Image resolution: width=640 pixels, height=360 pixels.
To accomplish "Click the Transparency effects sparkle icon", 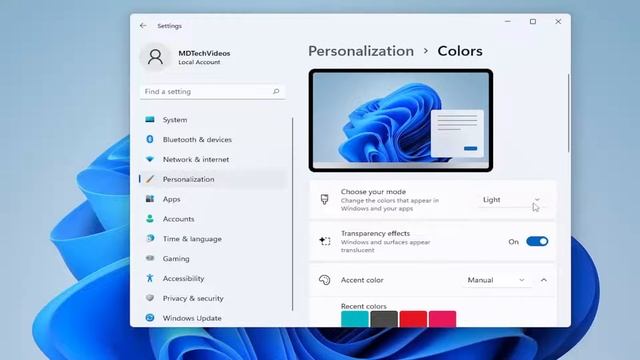I will coord(325,241).
